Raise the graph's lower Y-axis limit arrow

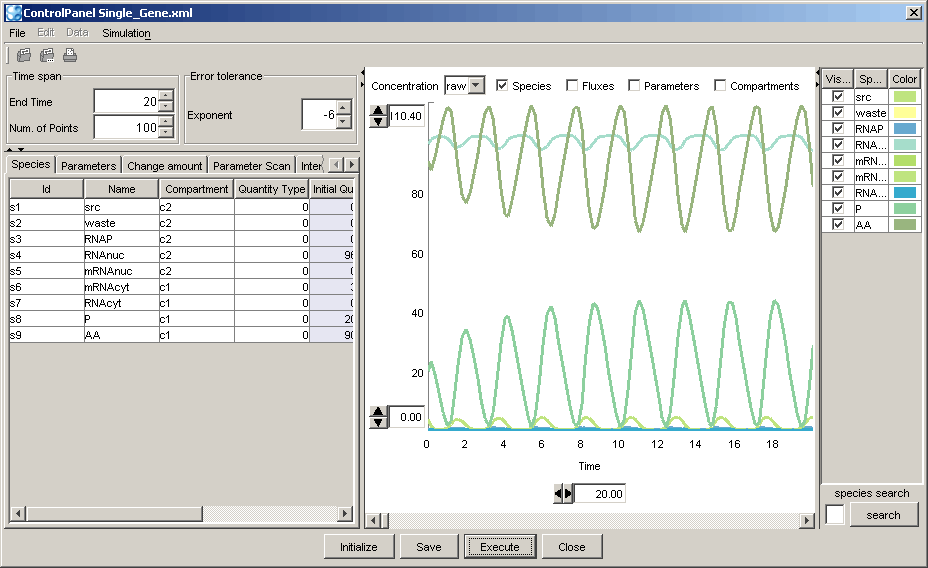[378, 411]
